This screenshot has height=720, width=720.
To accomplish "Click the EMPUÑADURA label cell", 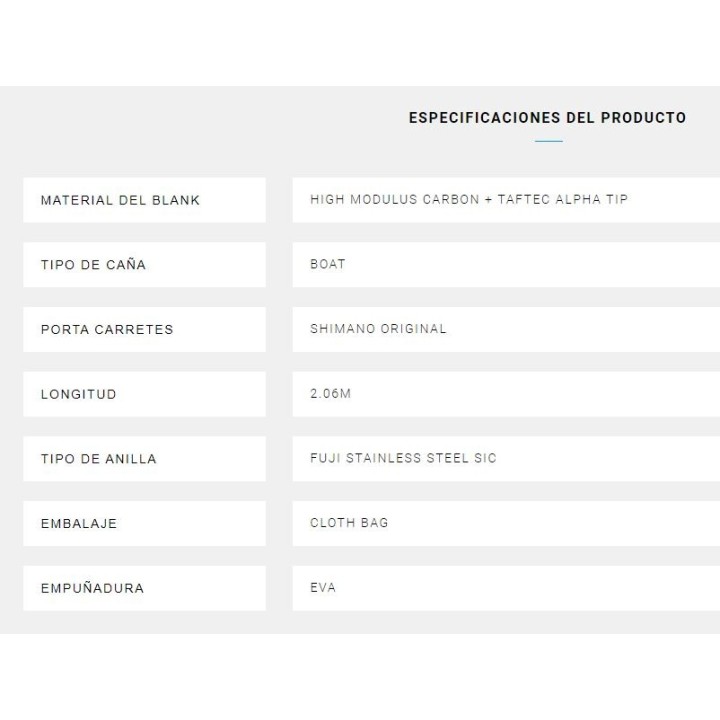I will pyautogui.click(x=144, y=588).
